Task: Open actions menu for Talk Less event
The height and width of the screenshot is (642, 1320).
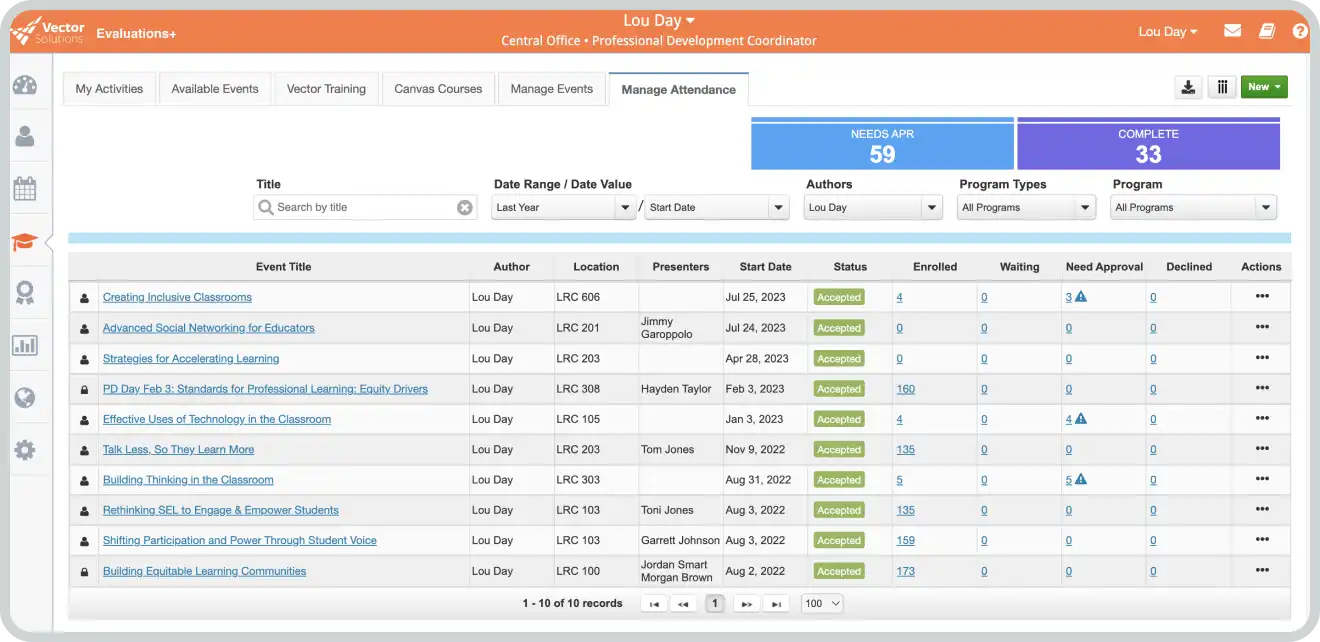Action: [1261, 449]
